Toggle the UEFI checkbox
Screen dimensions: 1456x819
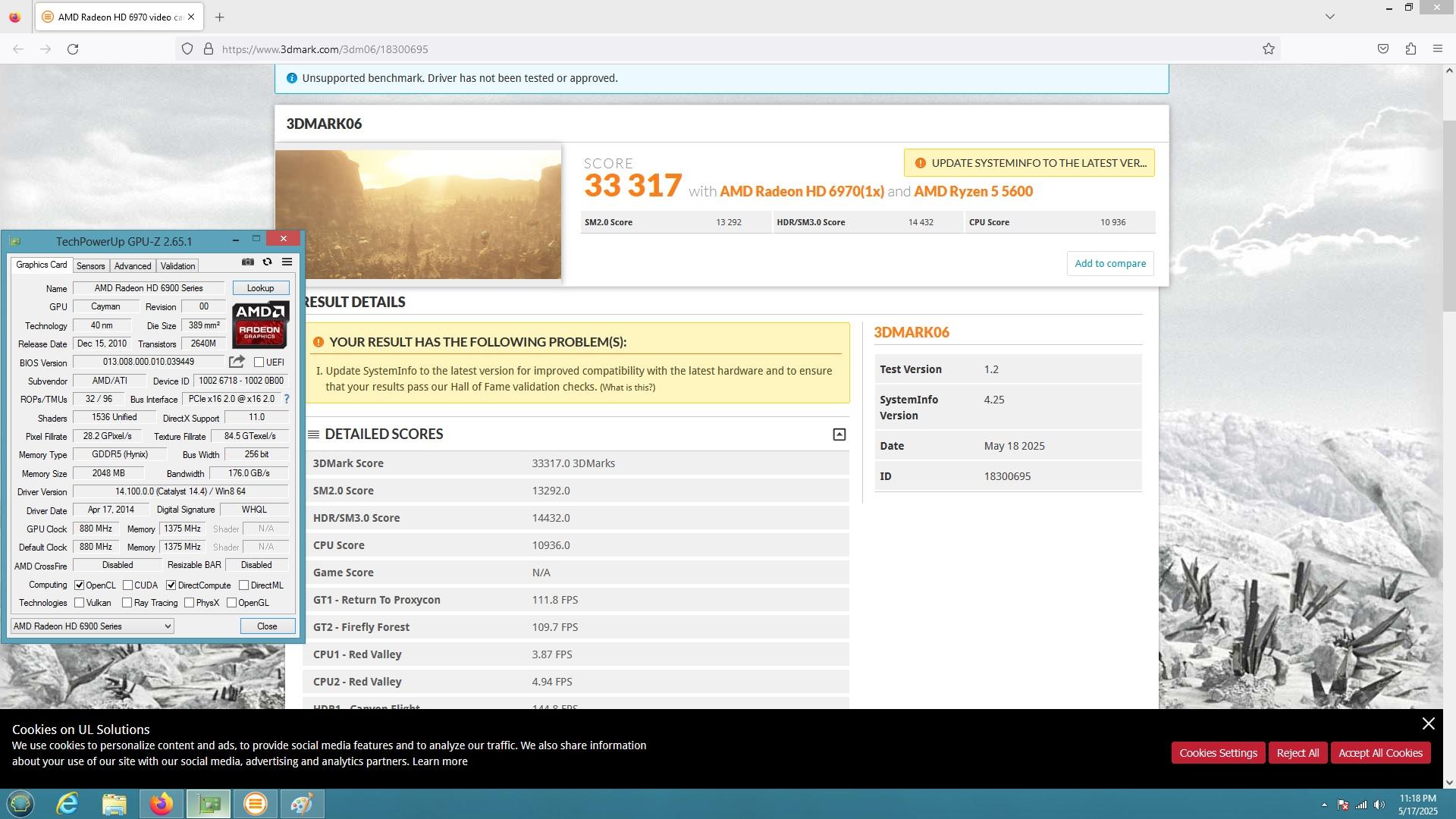point(259,362)
